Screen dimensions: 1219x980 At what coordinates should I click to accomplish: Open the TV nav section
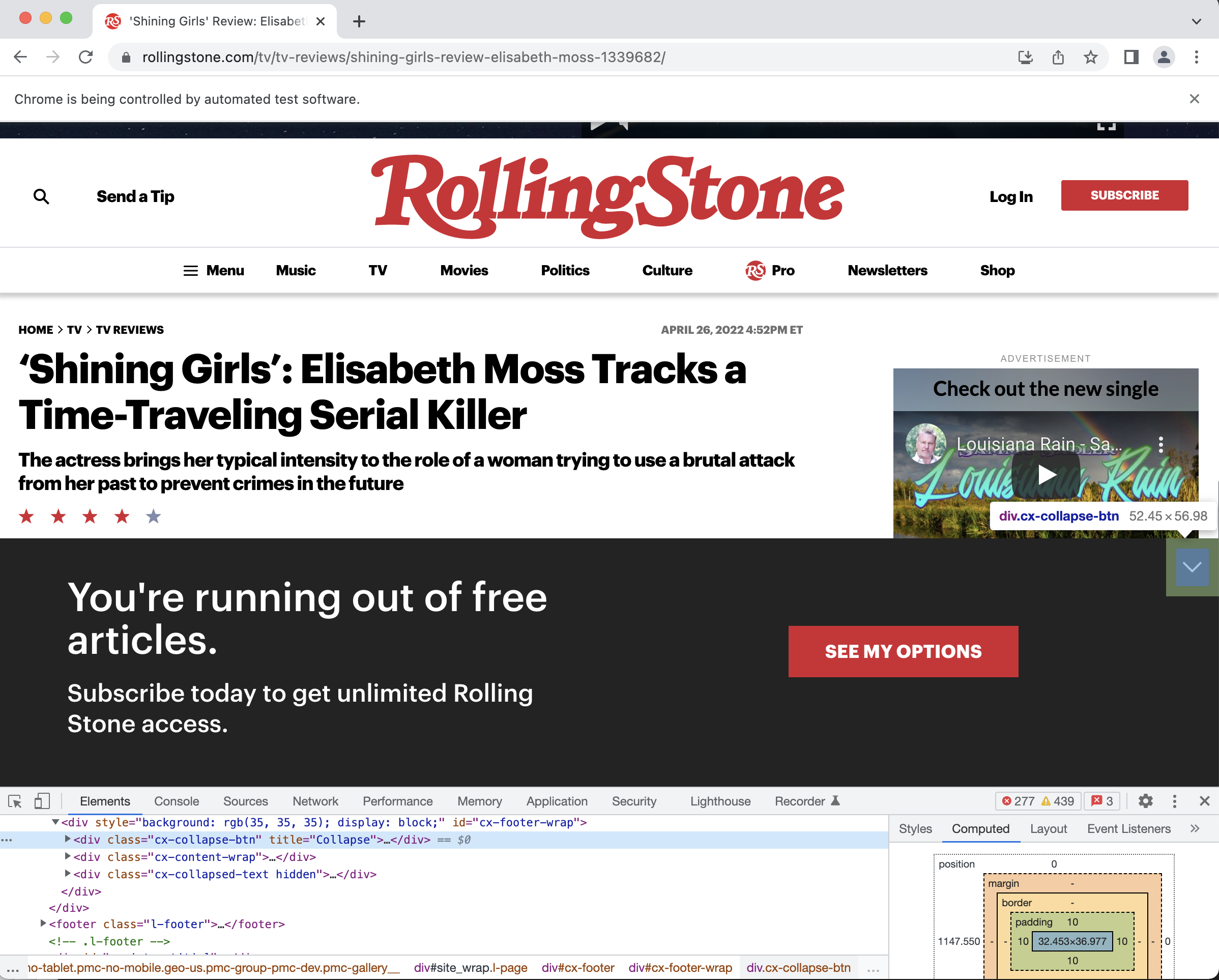click(378, 270)
